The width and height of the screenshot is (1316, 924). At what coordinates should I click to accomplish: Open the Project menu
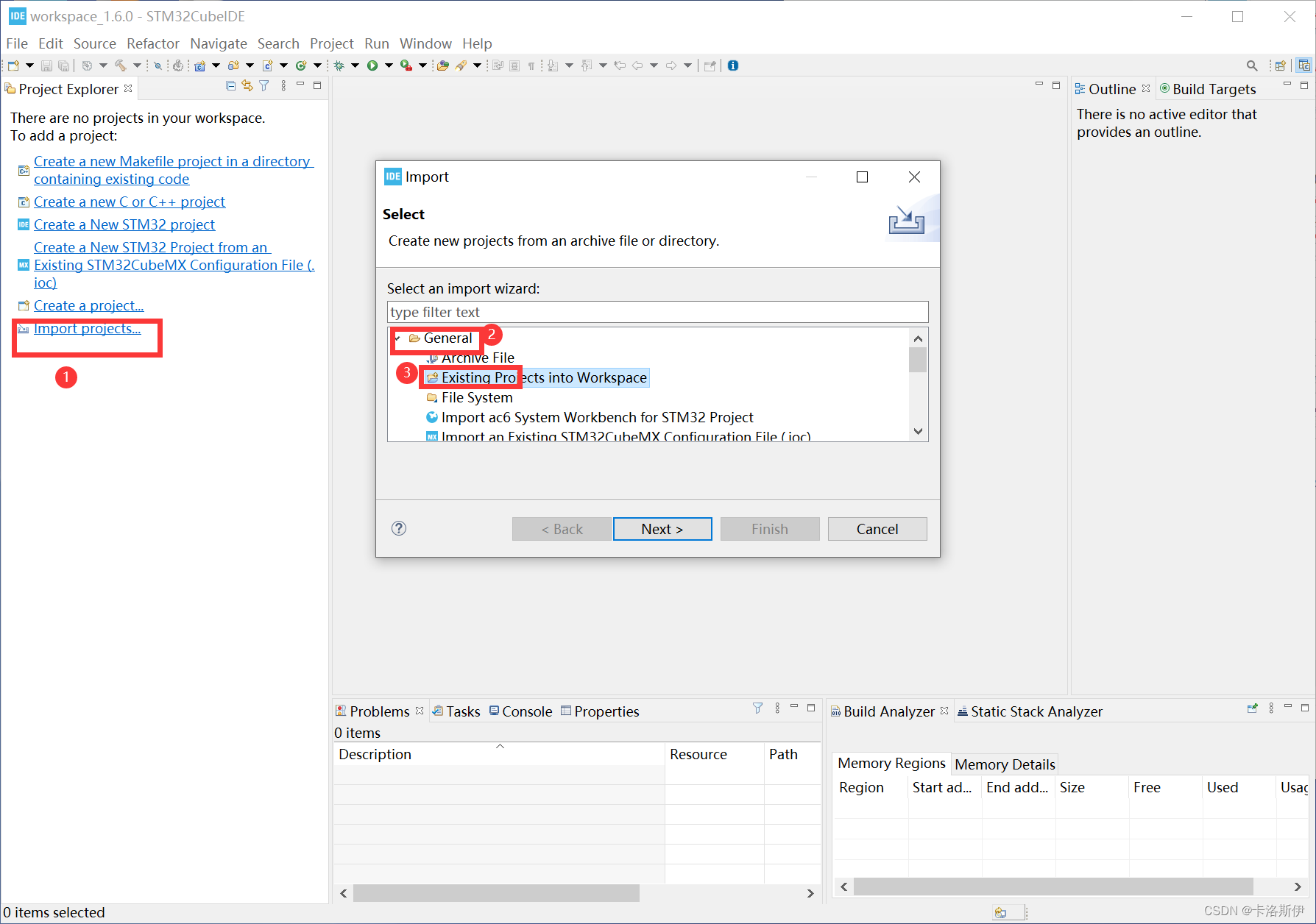coord(332,43)
